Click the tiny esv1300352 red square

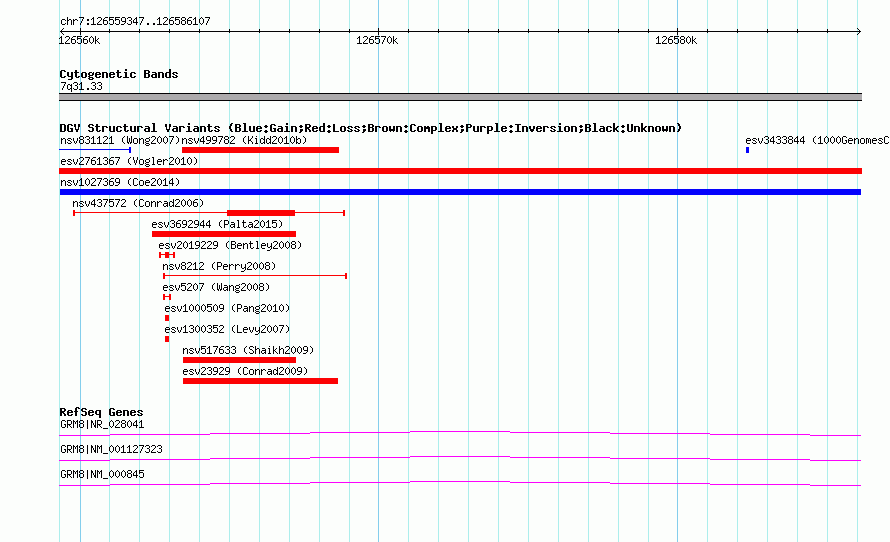pyautogui.click(x=167, y=339)
